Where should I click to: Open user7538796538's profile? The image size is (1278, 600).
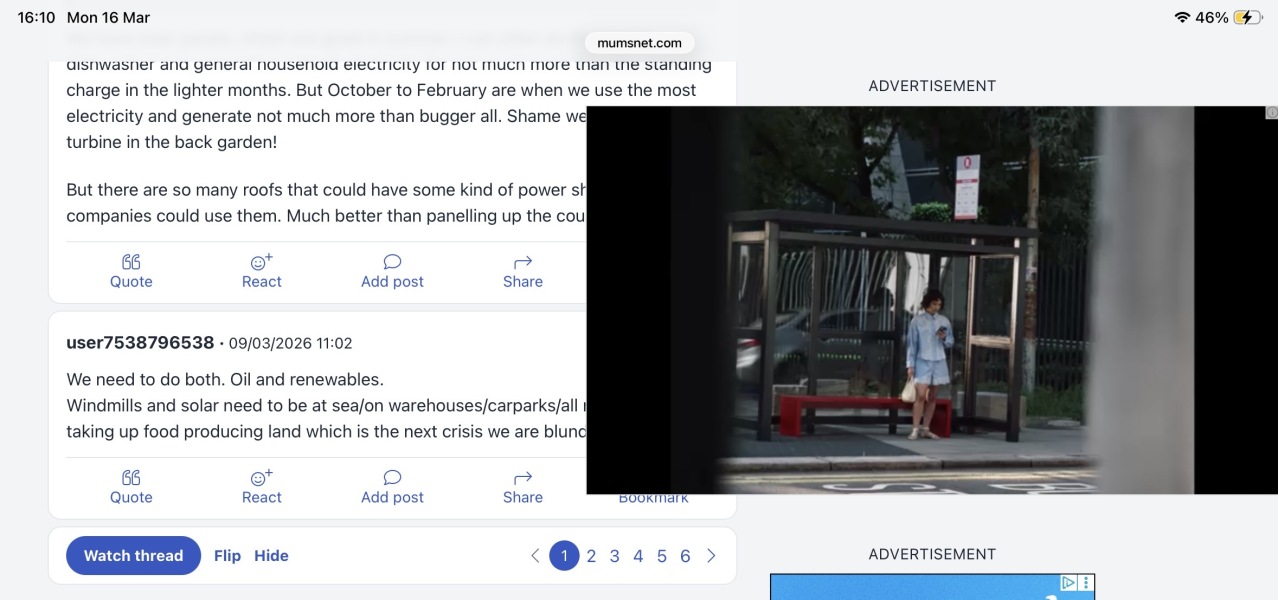(x=140, y=342)
